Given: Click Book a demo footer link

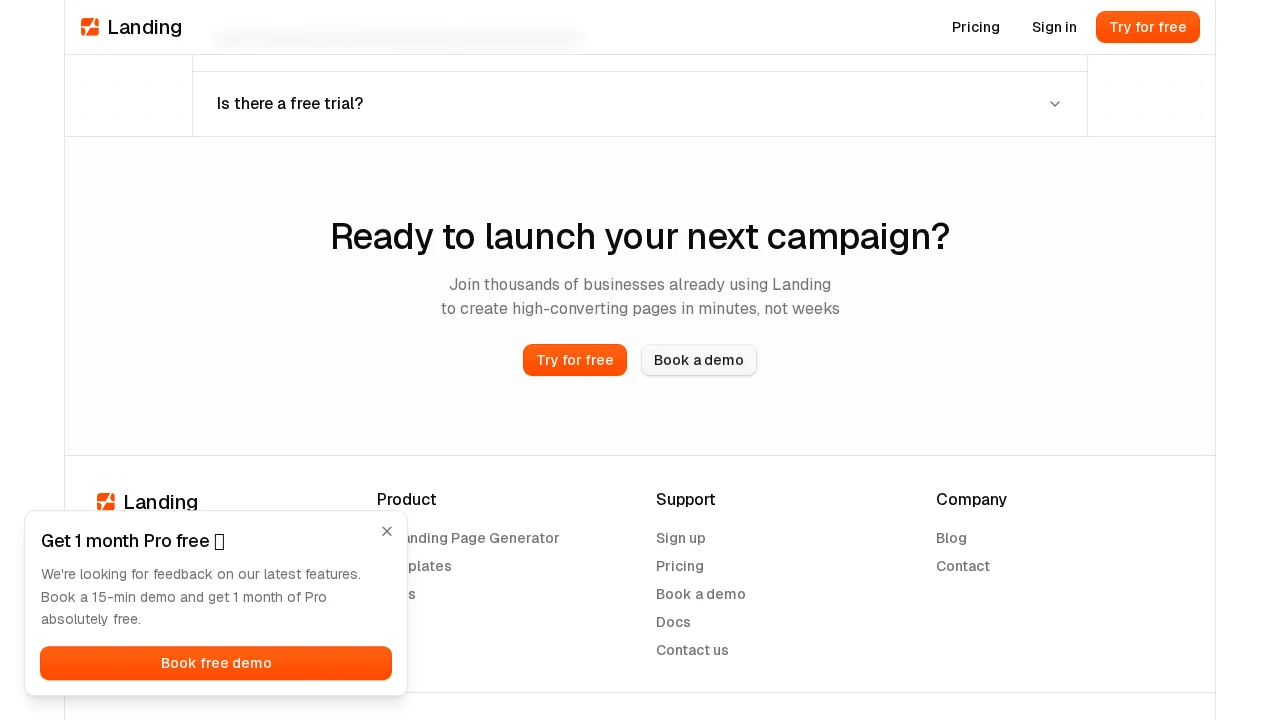Looking at the screenshot, I should (x=700, y=594).
